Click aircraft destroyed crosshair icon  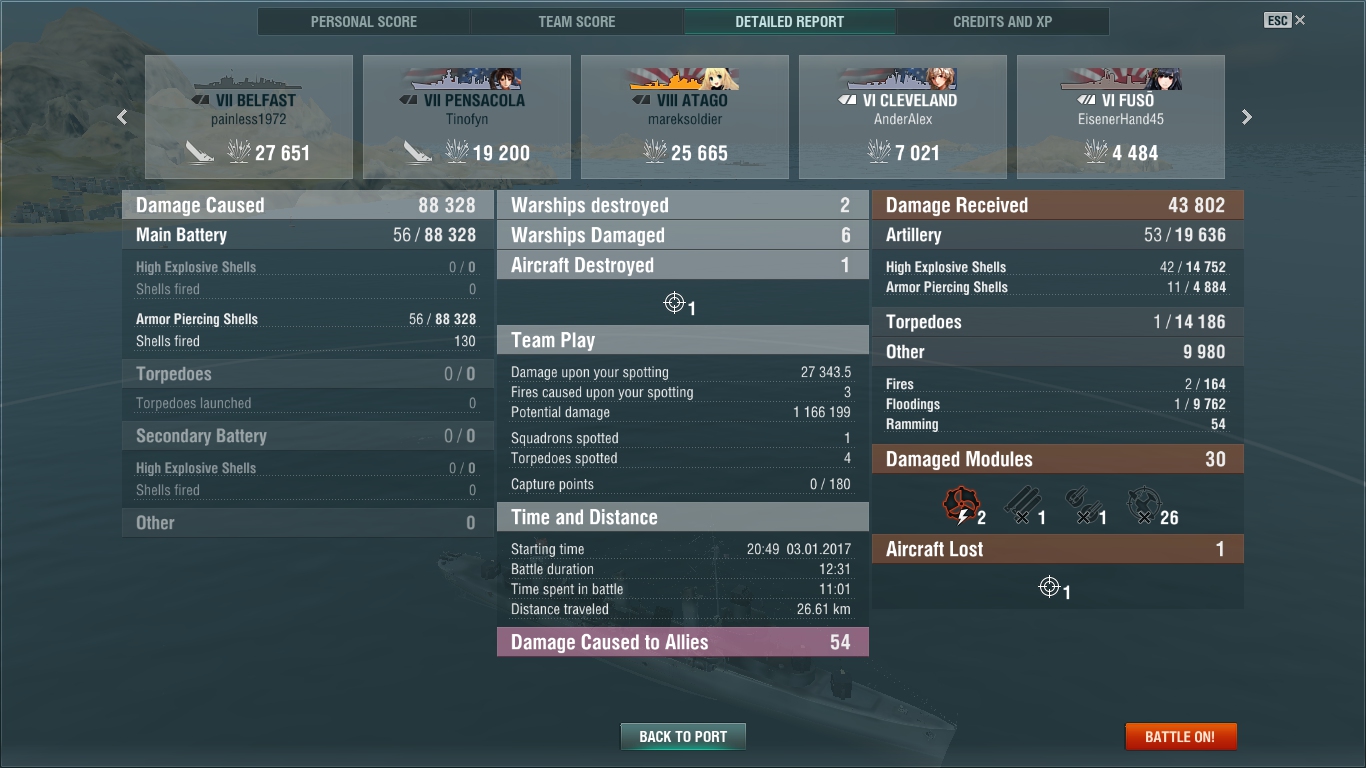675,303
